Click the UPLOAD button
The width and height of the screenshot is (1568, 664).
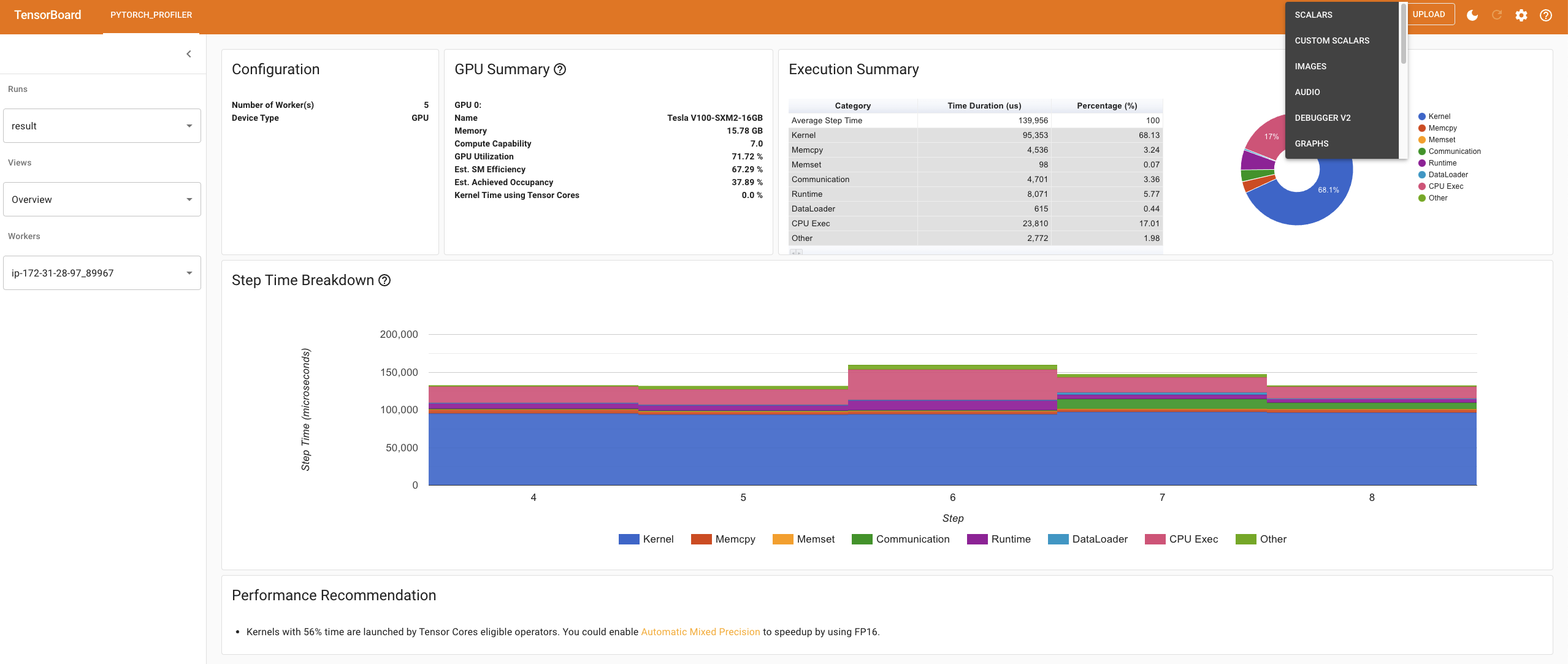click(1429, 13)
